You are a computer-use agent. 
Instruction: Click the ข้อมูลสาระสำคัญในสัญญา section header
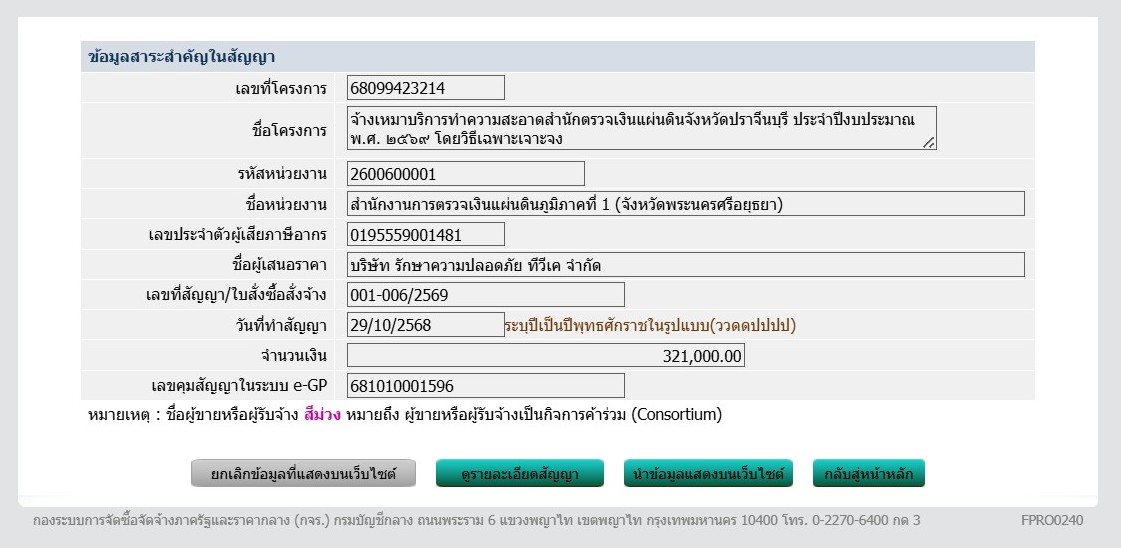click(558, 56)
